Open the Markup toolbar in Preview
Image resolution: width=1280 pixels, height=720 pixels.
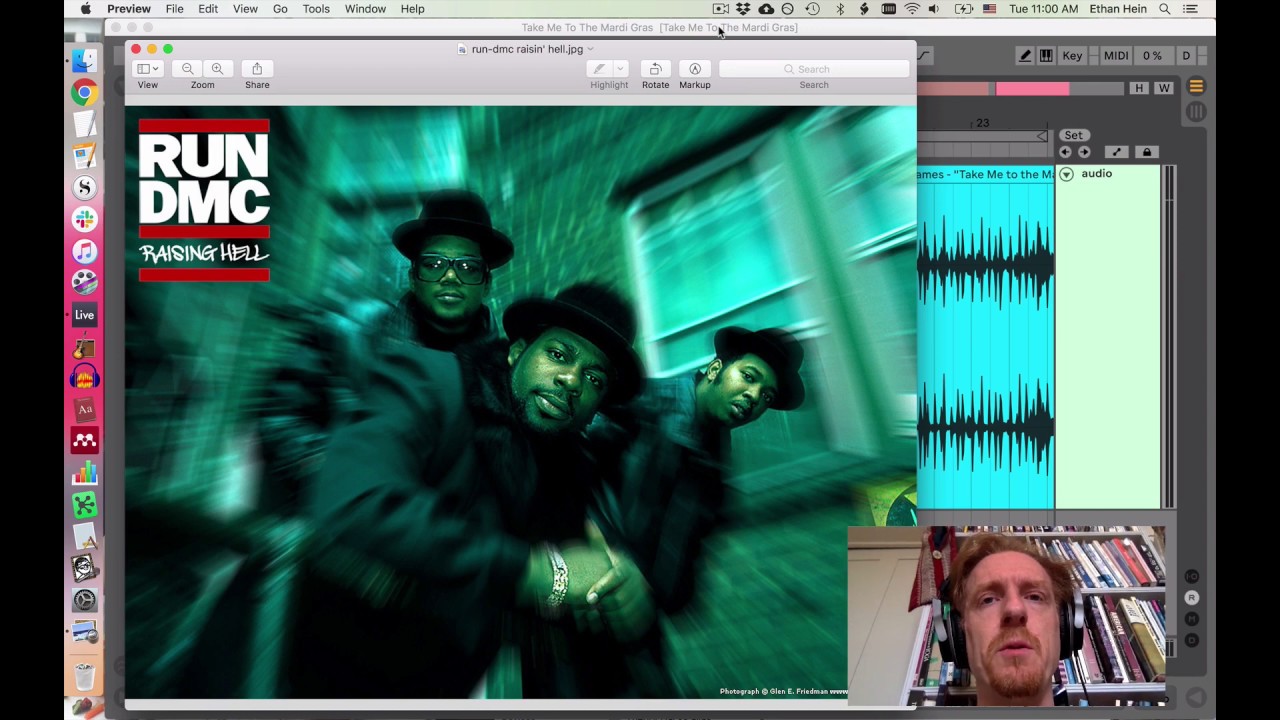695,68
